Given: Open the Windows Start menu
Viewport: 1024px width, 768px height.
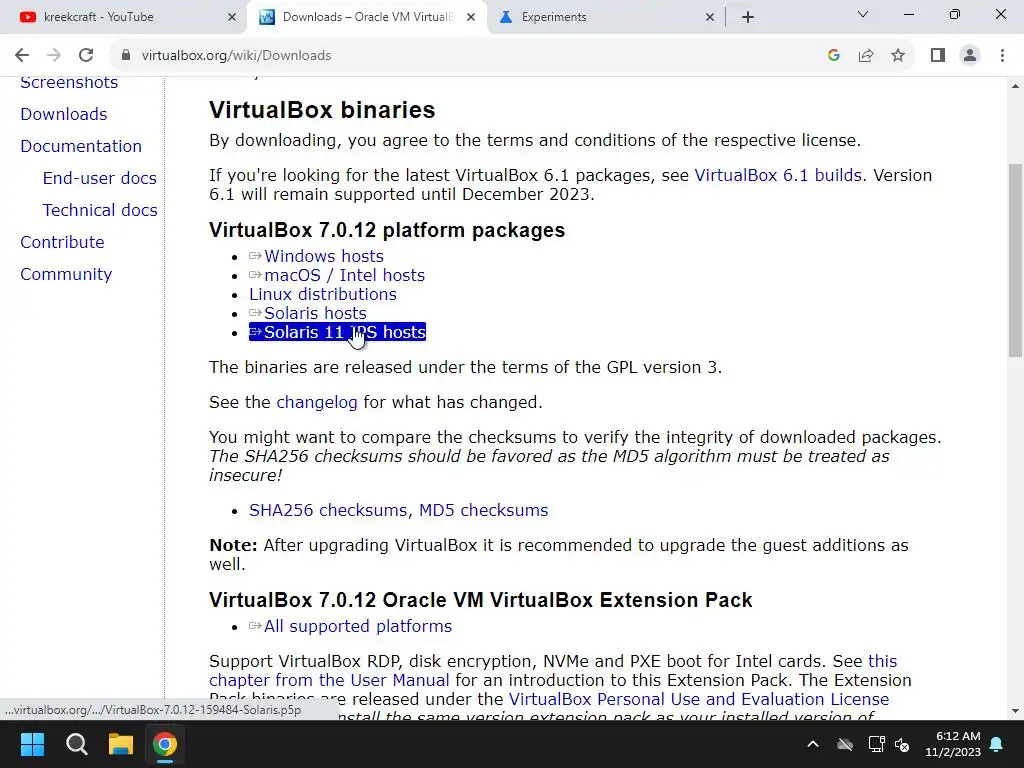Looking at the screenshot, I should 32,744.
